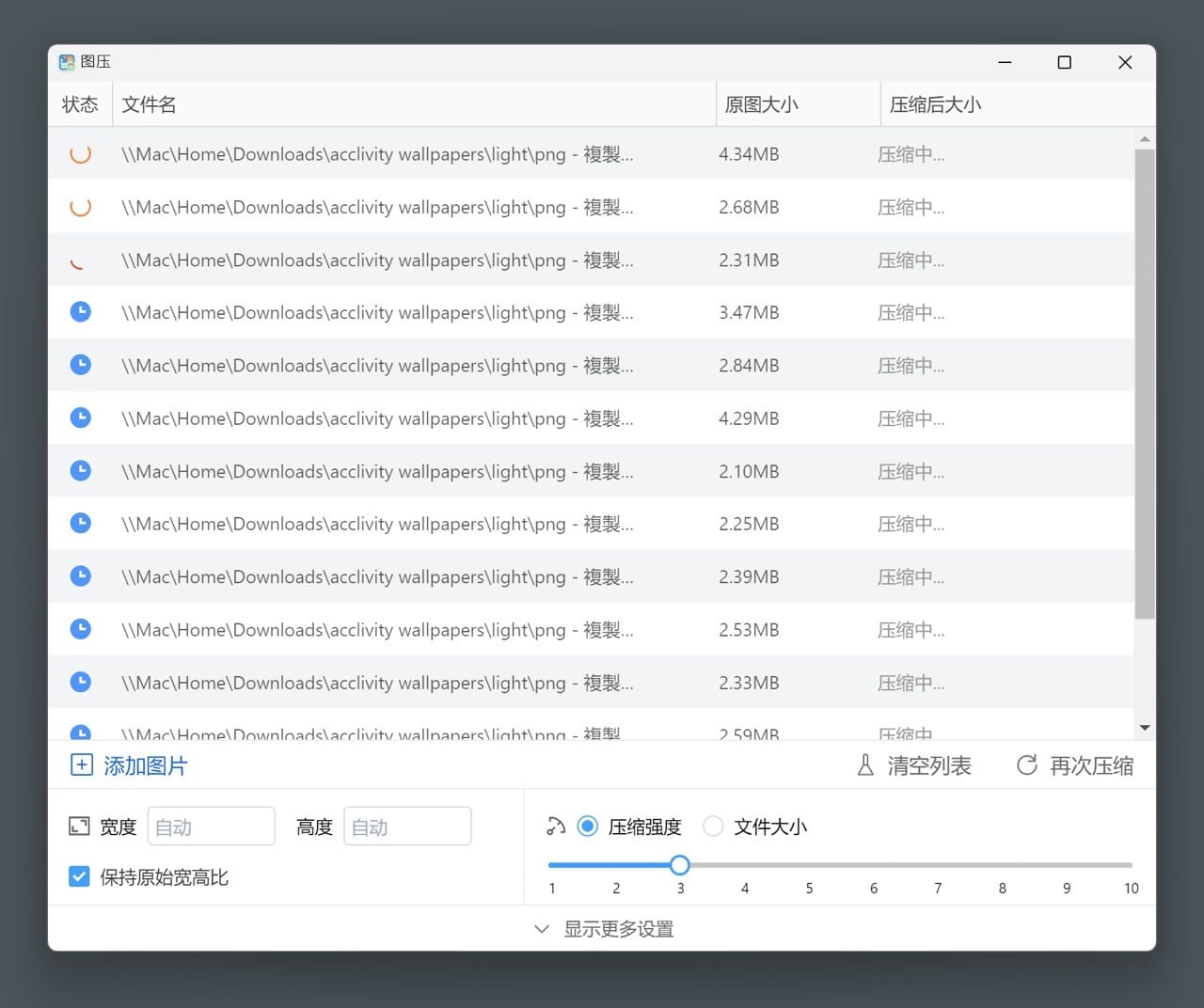Click 添加图片 to add images
This screenshot has width=1204, height=1008.
[x=145, y=765]
